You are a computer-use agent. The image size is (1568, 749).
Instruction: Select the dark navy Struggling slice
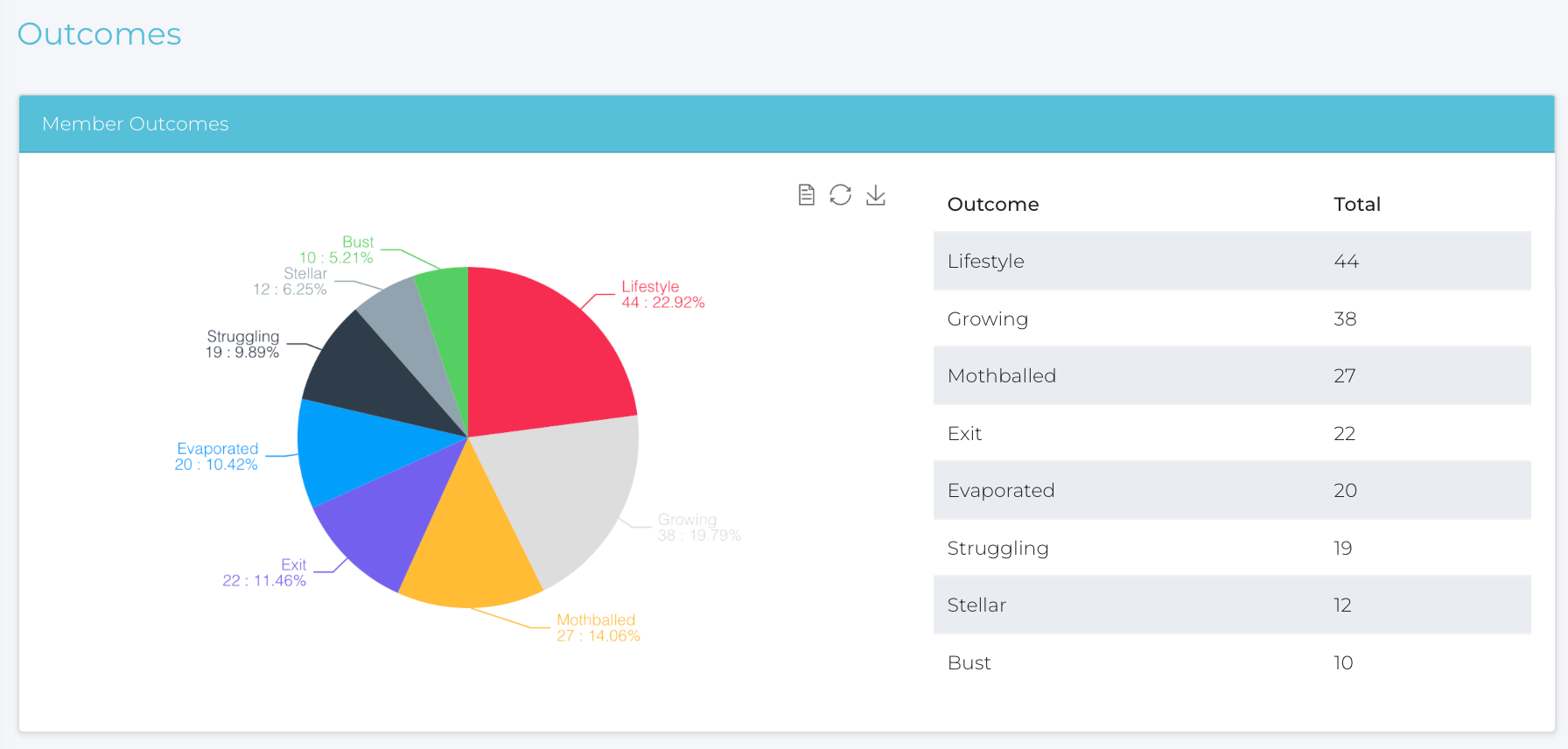(367, 376)
